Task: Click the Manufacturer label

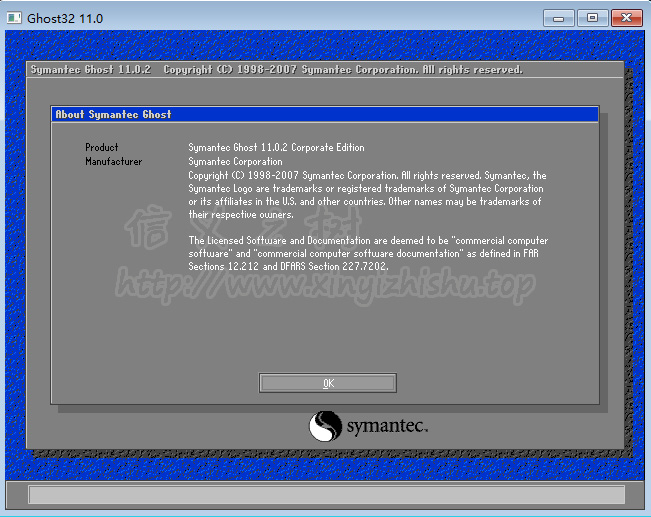Action: click(113, 161)
